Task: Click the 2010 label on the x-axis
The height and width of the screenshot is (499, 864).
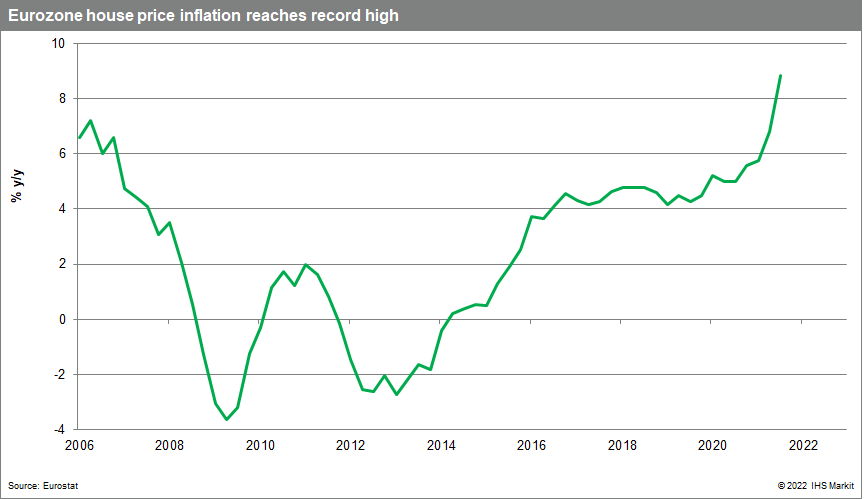Action: [260, 445]
